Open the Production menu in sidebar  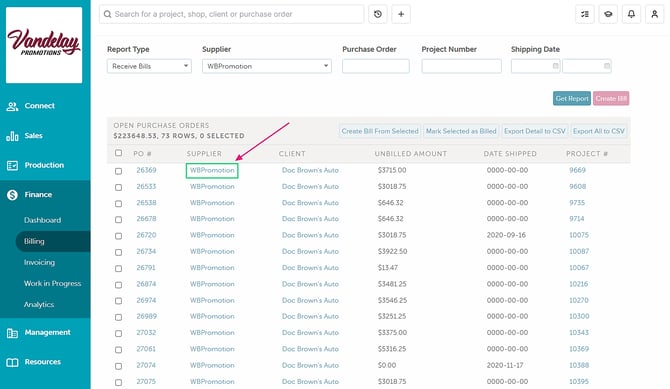pyautogui.click(x=44, y=165)
